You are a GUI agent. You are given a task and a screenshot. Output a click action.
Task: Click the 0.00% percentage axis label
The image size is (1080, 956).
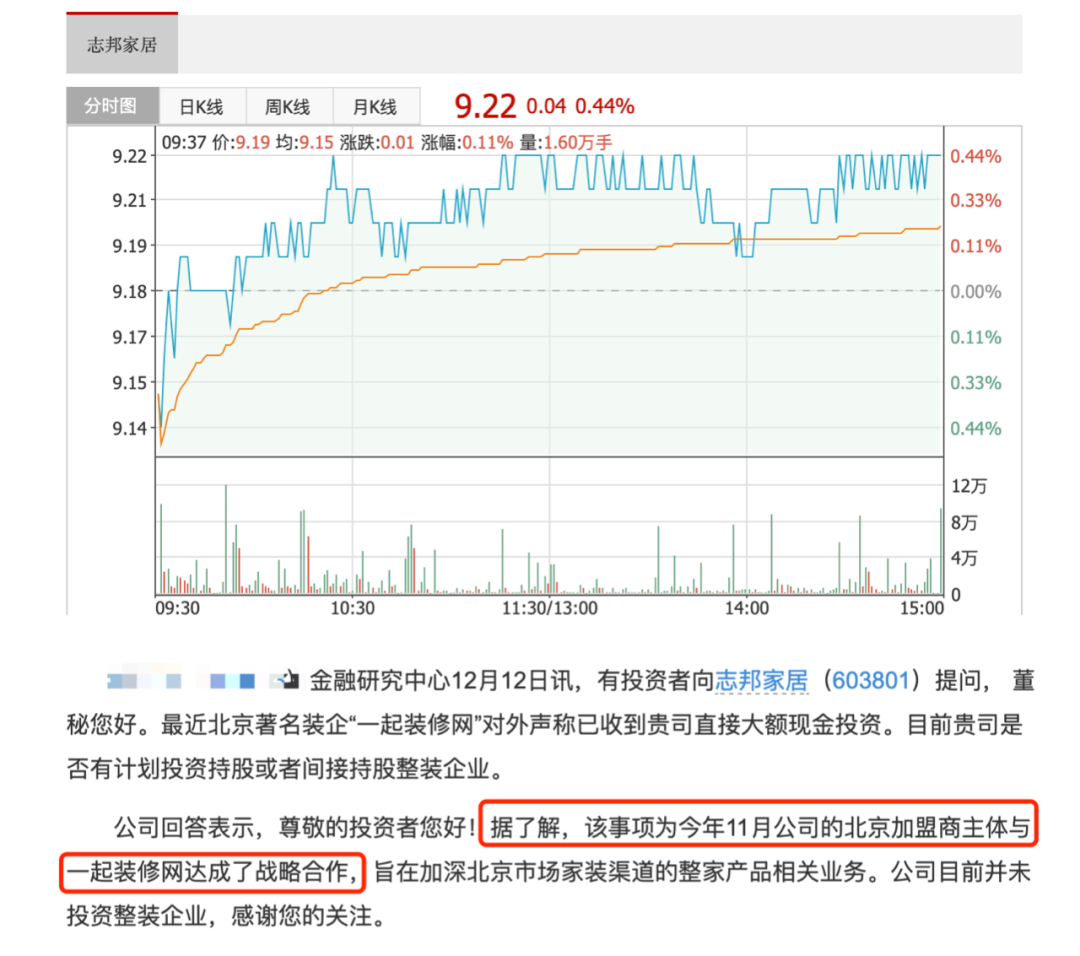pos(975,292)
